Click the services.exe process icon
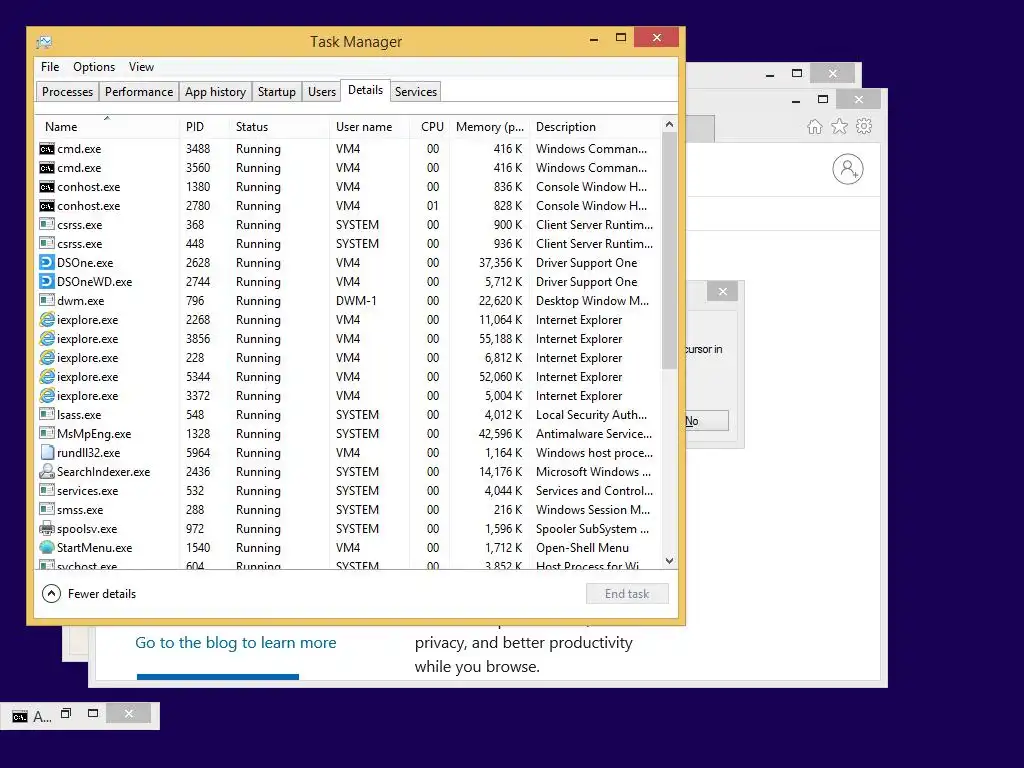This screenshot has height=768, width=1024. pos(46,490)
